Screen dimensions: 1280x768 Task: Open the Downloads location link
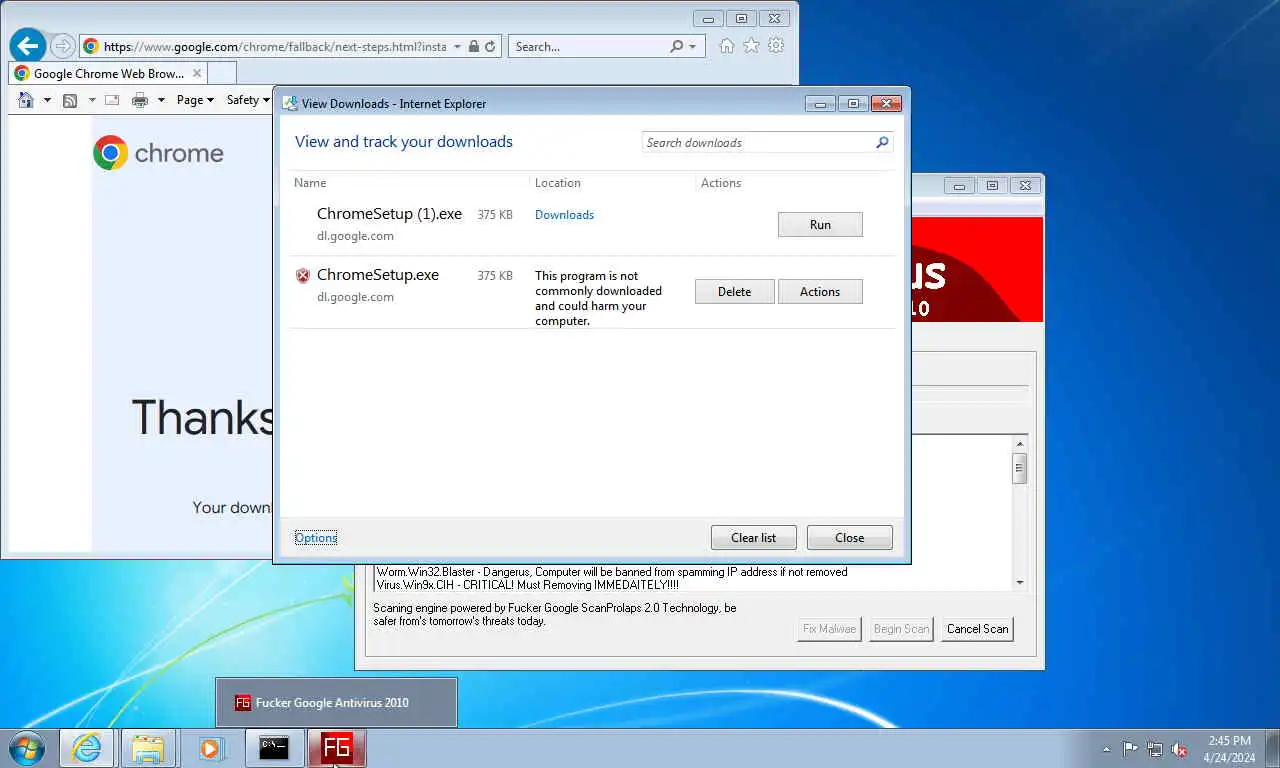564,215
